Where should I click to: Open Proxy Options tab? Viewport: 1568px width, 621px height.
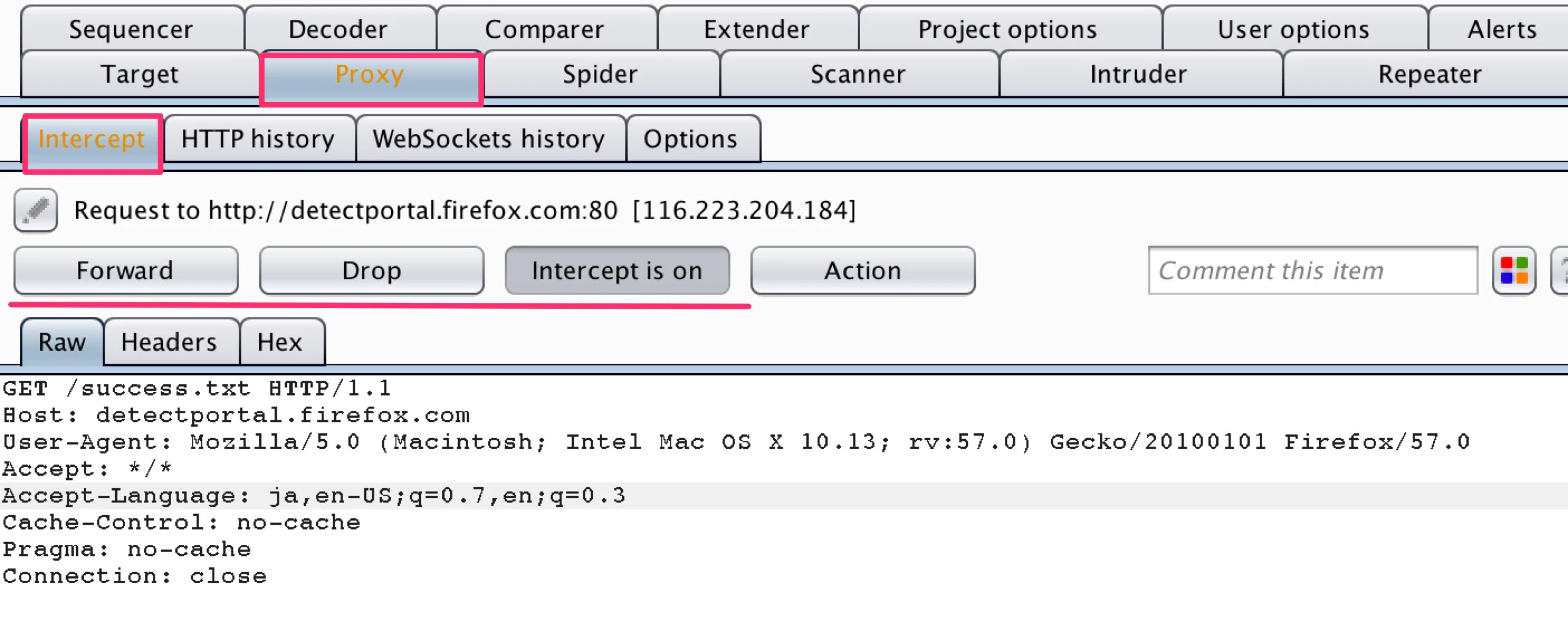point(692,139)
